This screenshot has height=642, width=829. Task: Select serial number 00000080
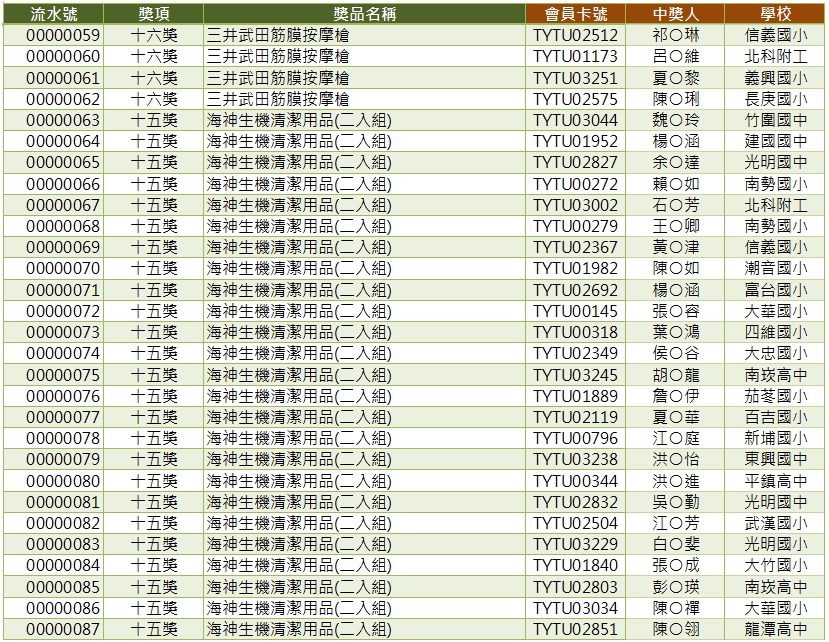click(x=63, y=481)
